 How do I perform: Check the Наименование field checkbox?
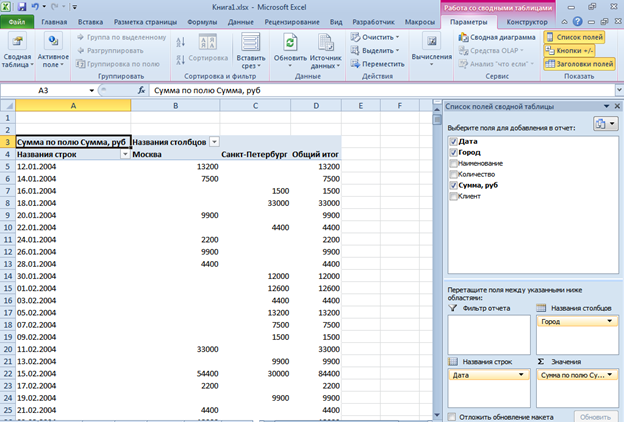[x=455, y=163]
